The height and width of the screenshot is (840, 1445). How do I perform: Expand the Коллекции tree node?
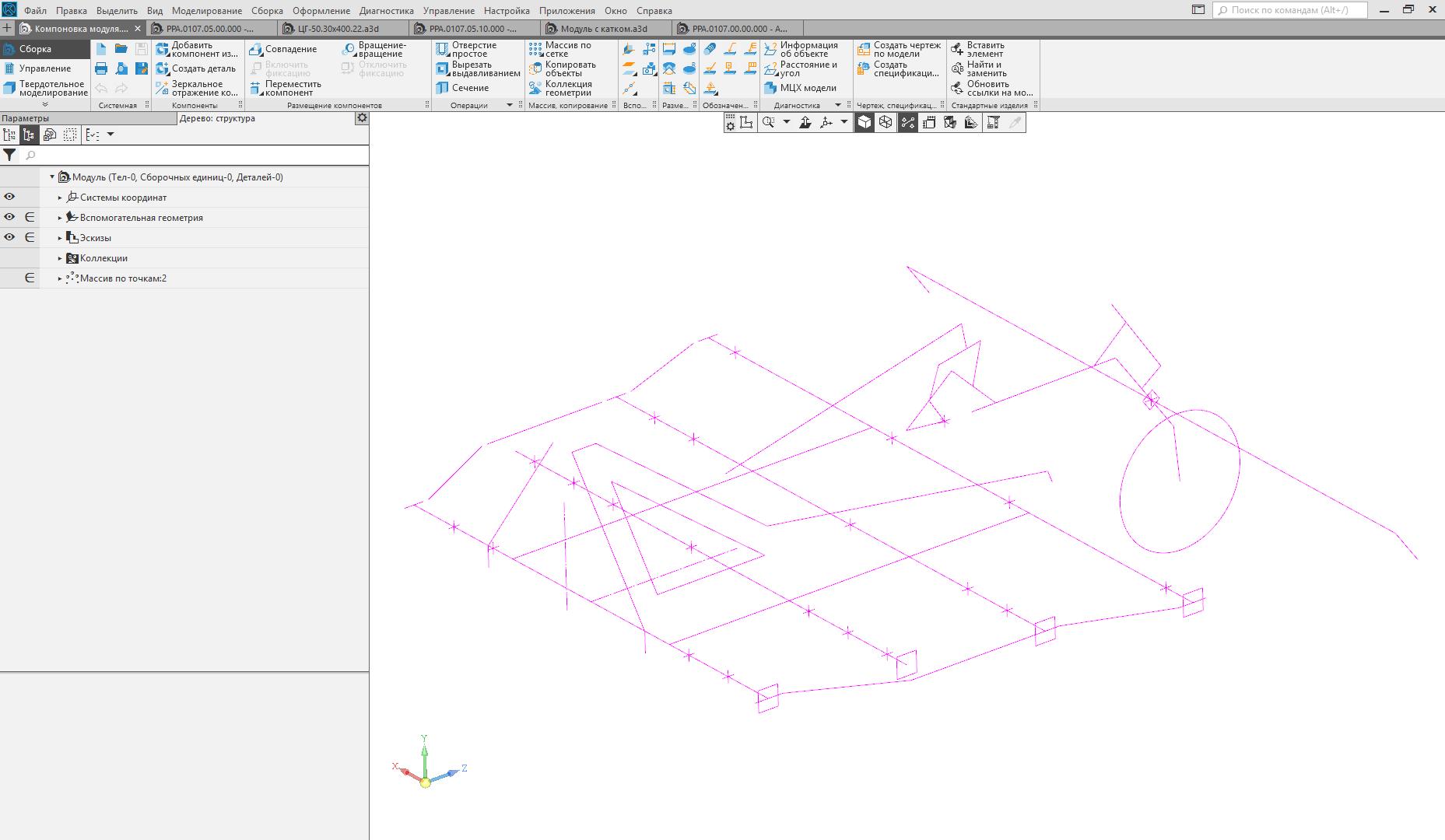click(x=60, y=258)
